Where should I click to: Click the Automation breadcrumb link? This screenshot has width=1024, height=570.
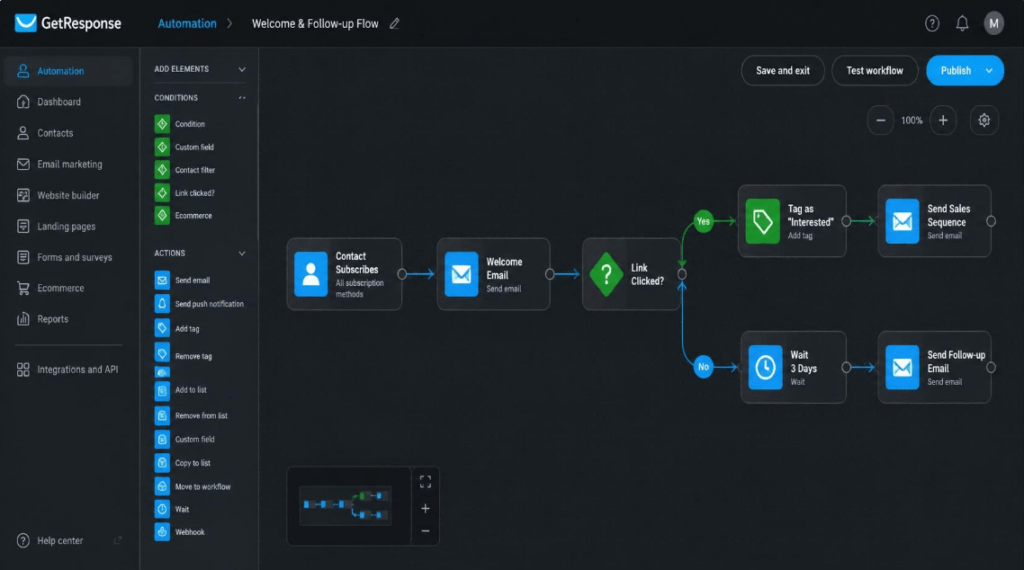point(187,24)
